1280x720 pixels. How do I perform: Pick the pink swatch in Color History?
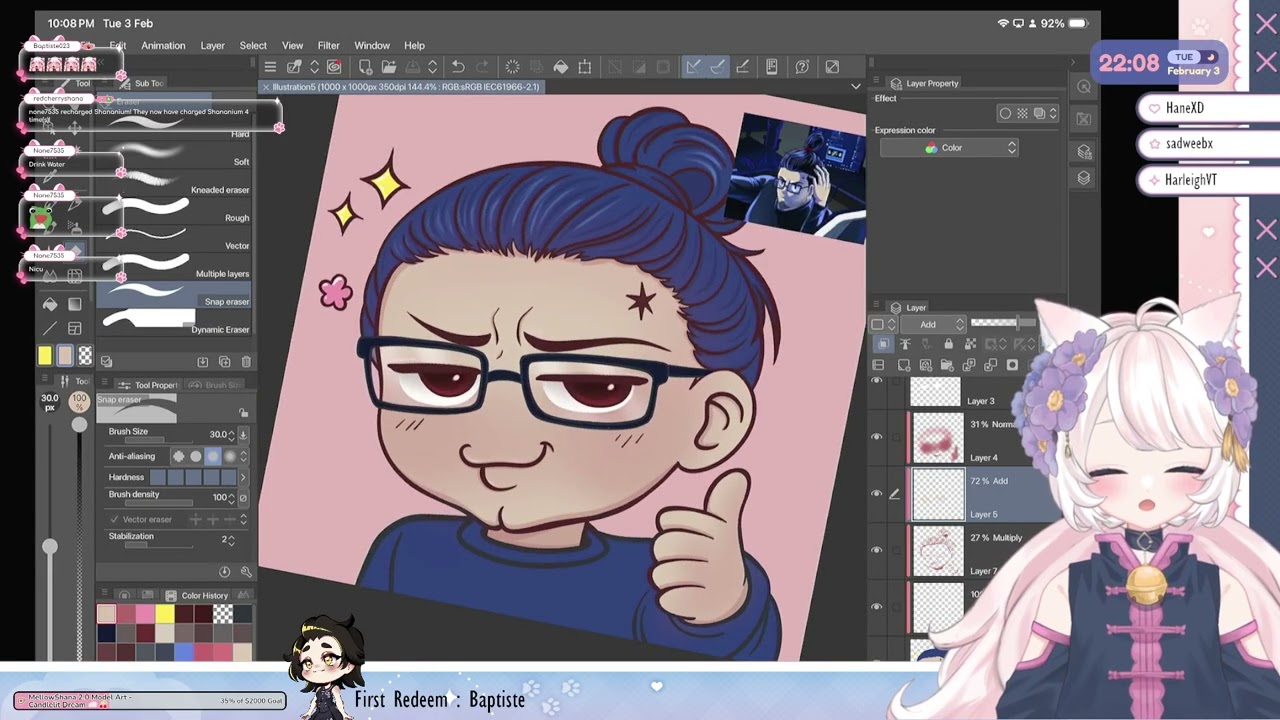click(x=145, y=614)
